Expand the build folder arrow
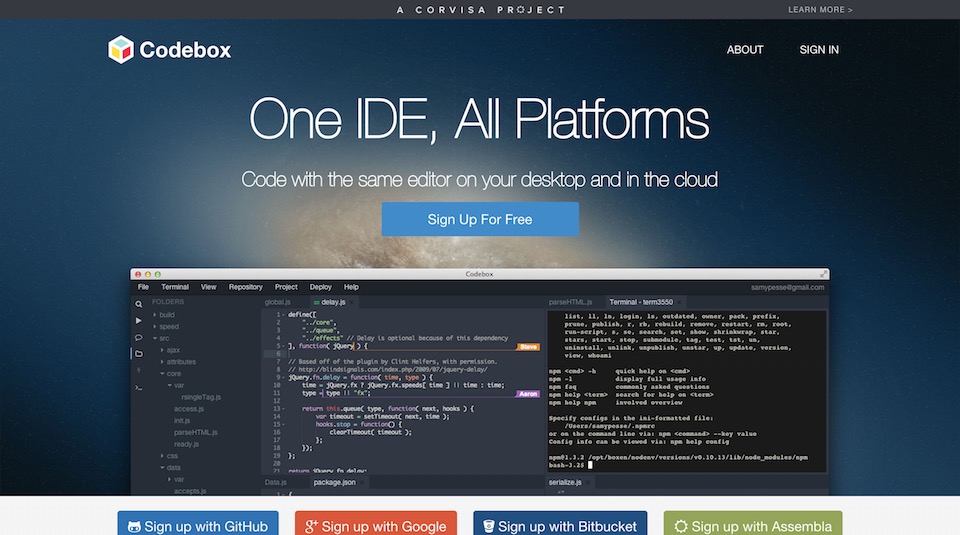 pos(155,315)
